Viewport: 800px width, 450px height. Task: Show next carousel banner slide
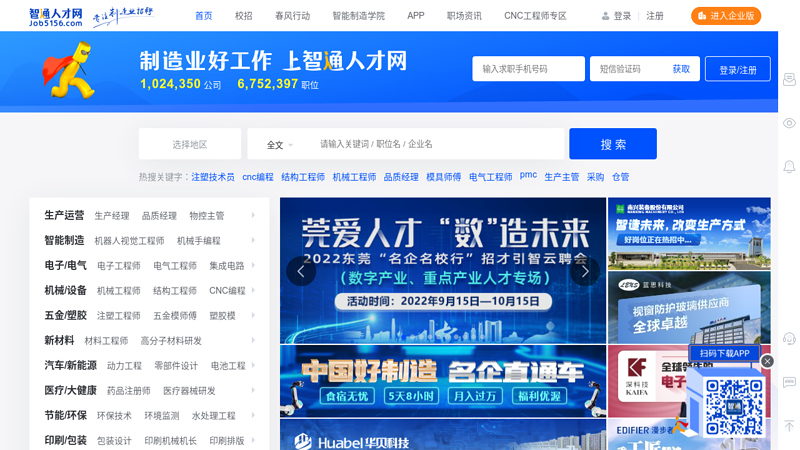coord(585,271)
